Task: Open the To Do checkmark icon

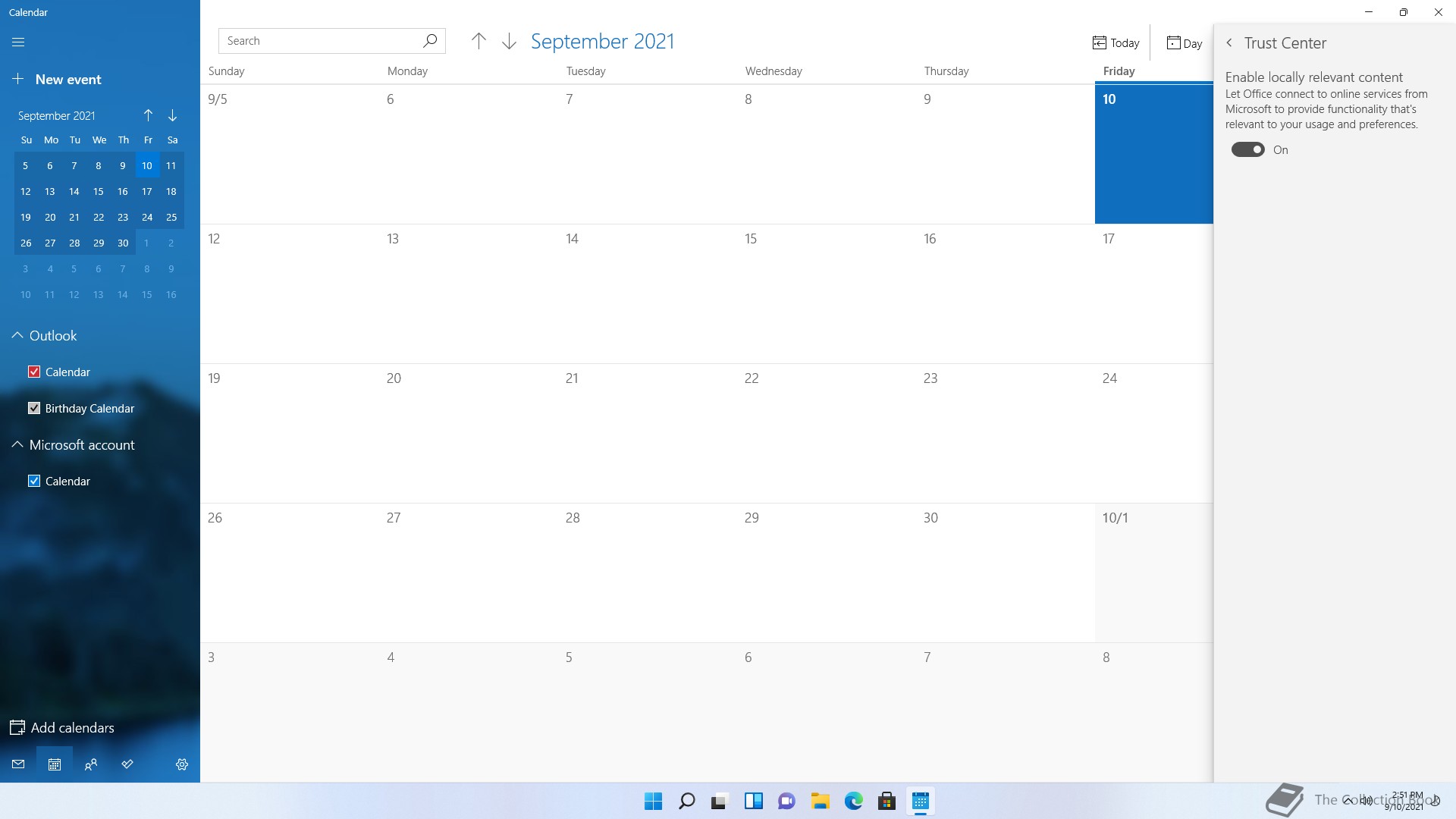Action: 127,764
